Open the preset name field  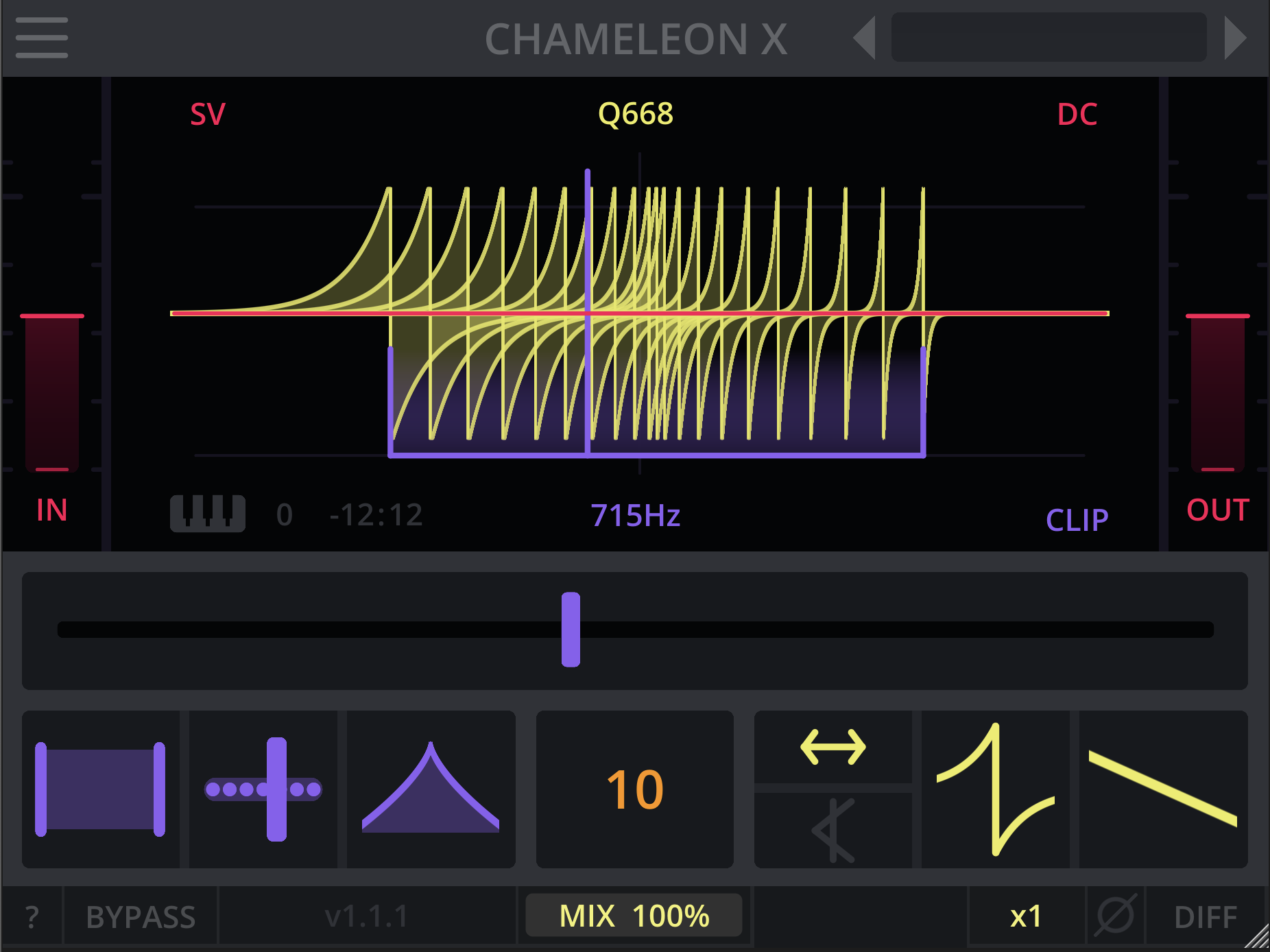(x=1049, y=38)
